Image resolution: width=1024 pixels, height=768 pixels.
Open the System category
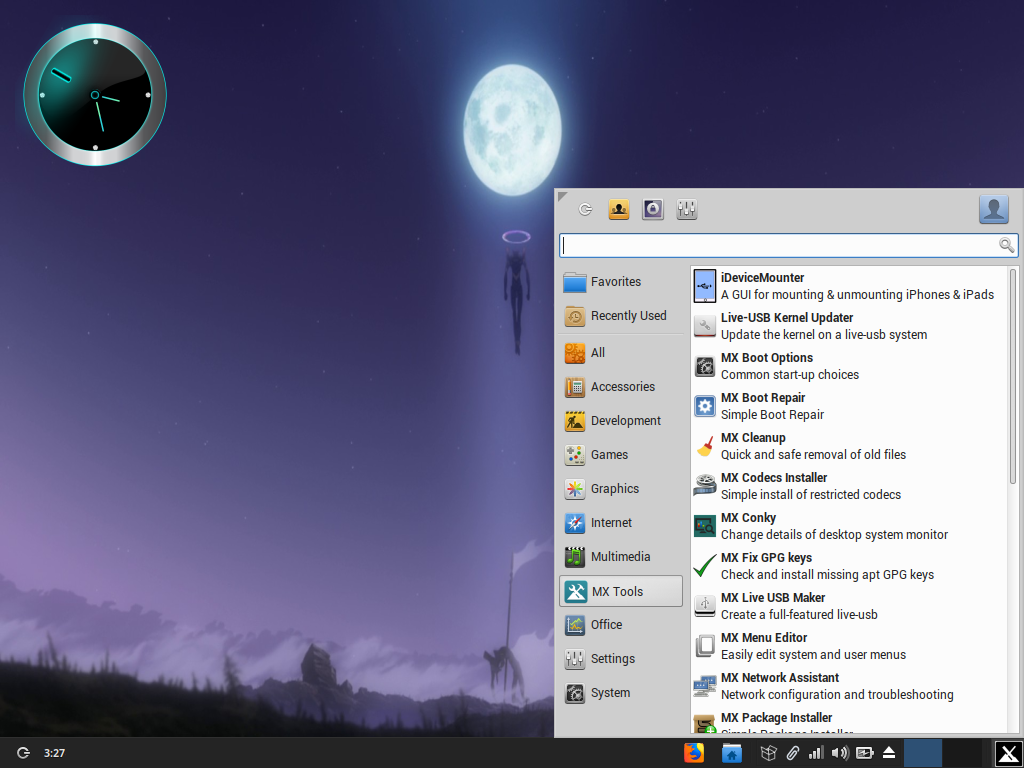621,693
